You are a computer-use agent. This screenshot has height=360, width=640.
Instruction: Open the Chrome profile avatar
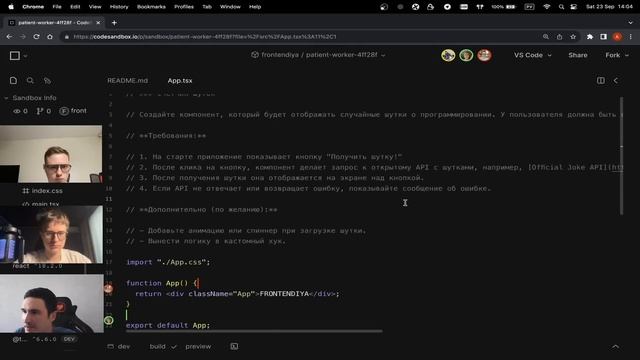click(x=617, y=37)
